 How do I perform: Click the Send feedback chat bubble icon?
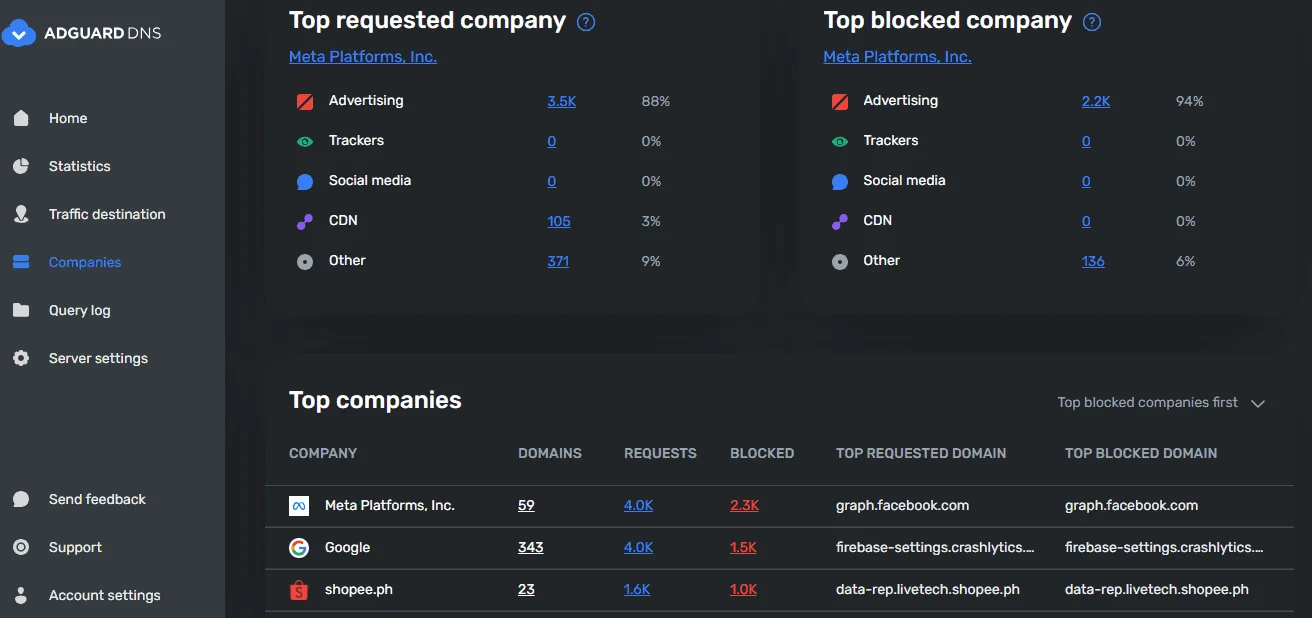21,499
